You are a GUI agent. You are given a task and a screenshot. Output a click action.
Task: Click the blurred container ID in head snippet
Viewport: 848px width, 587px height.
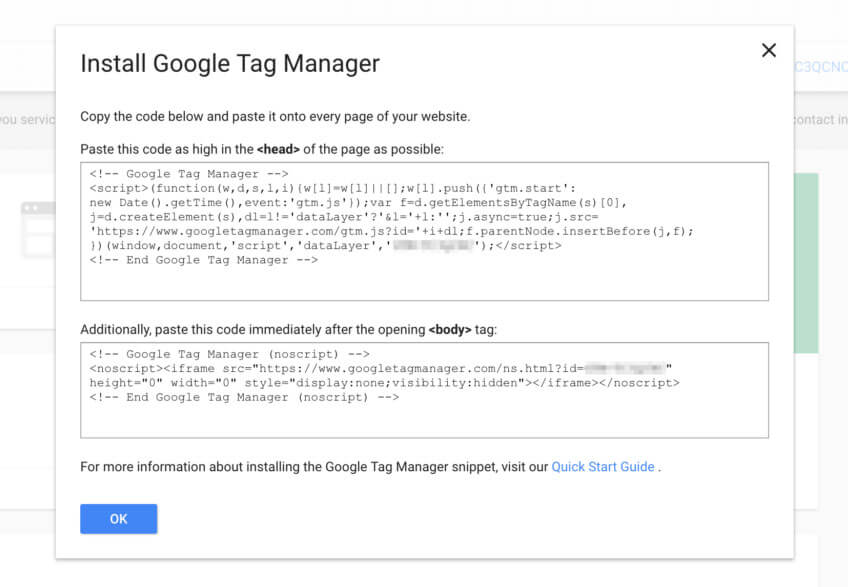pos(433,246)
